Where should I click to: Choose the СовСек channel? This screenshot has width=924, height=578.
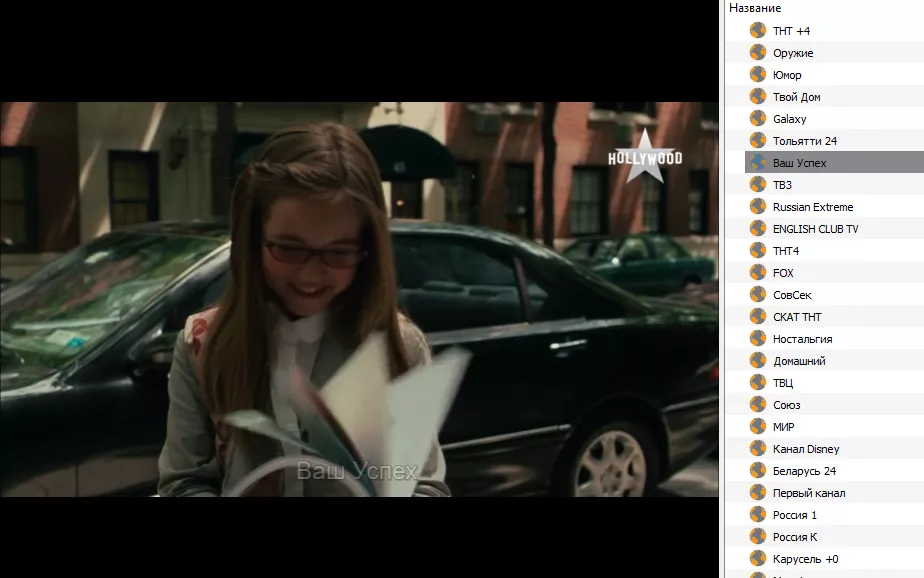click(x=793, y=295)
